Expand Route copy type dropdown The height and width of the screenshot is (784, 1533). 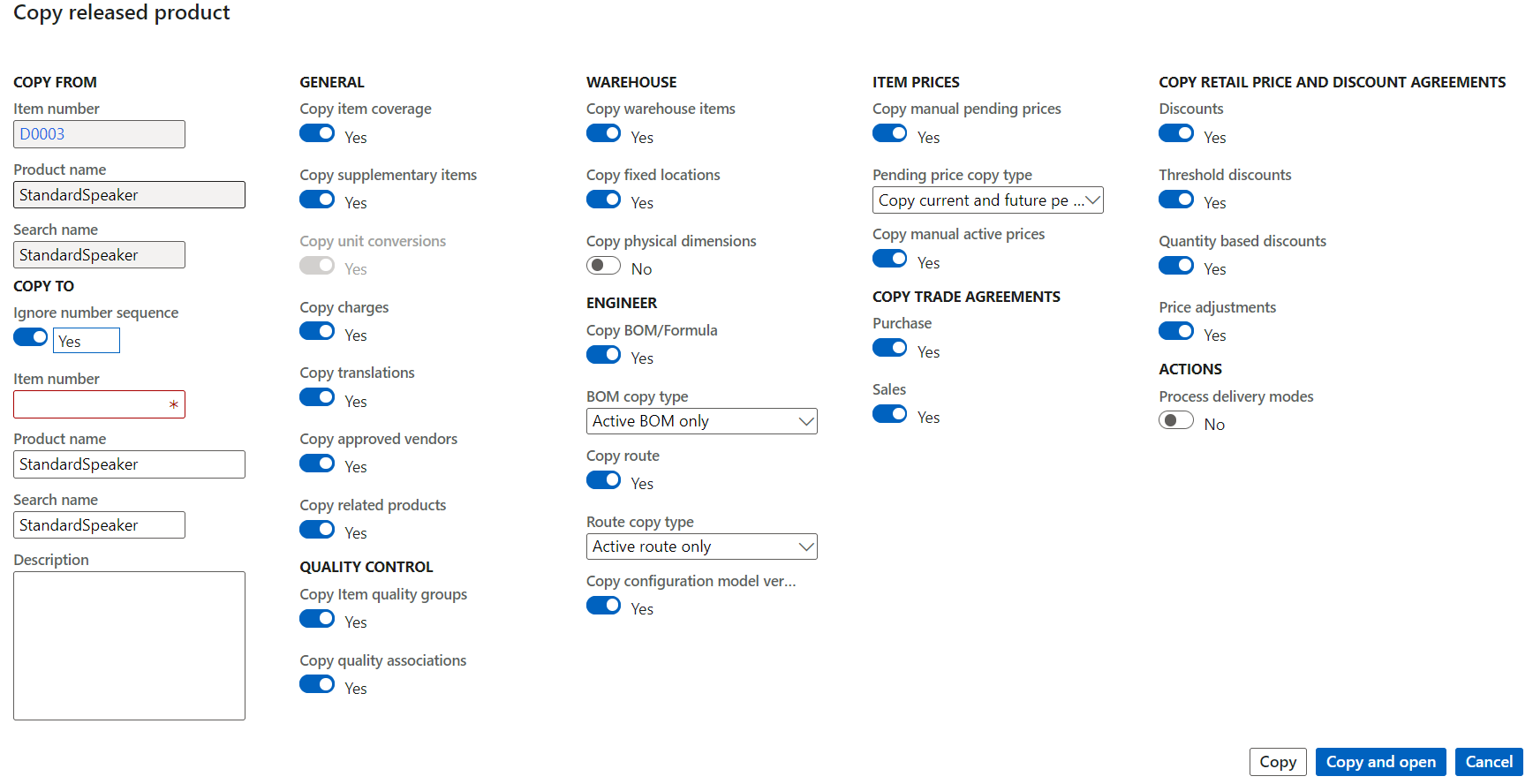(701, 547)
